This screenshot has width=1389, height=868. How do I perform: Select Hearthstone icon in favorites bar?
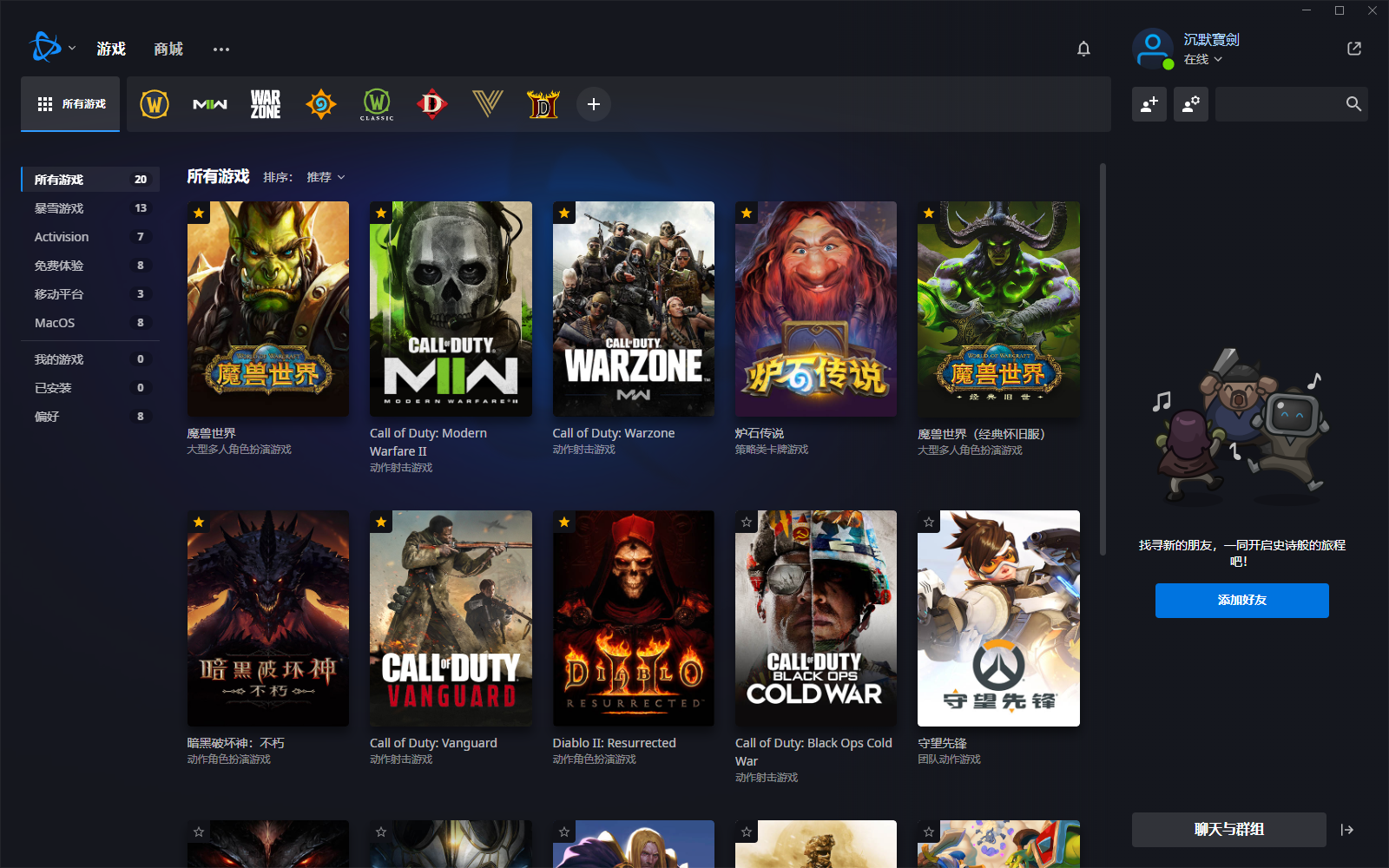321,104
